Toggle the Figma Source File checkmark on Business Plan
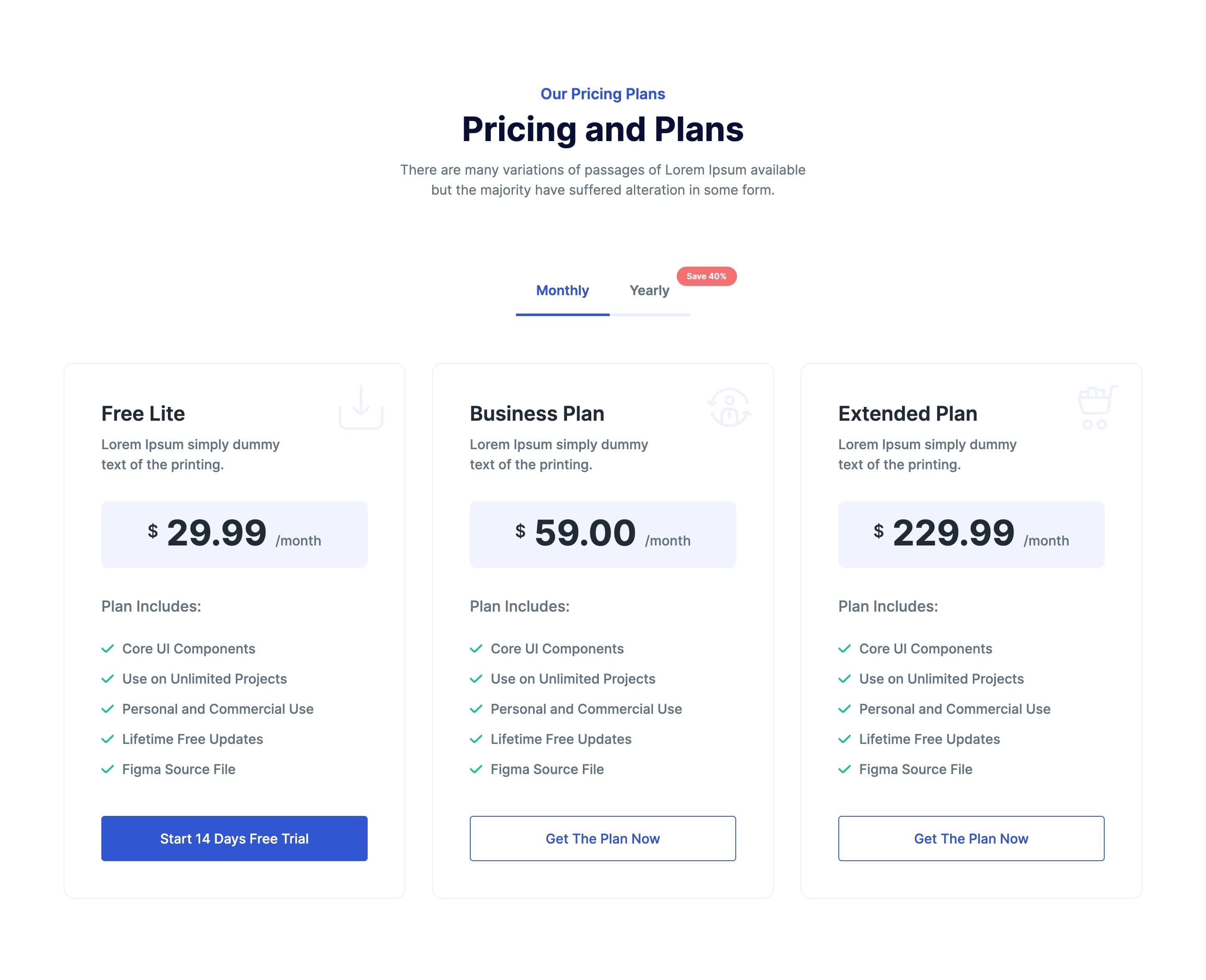 tap(476, 769)
